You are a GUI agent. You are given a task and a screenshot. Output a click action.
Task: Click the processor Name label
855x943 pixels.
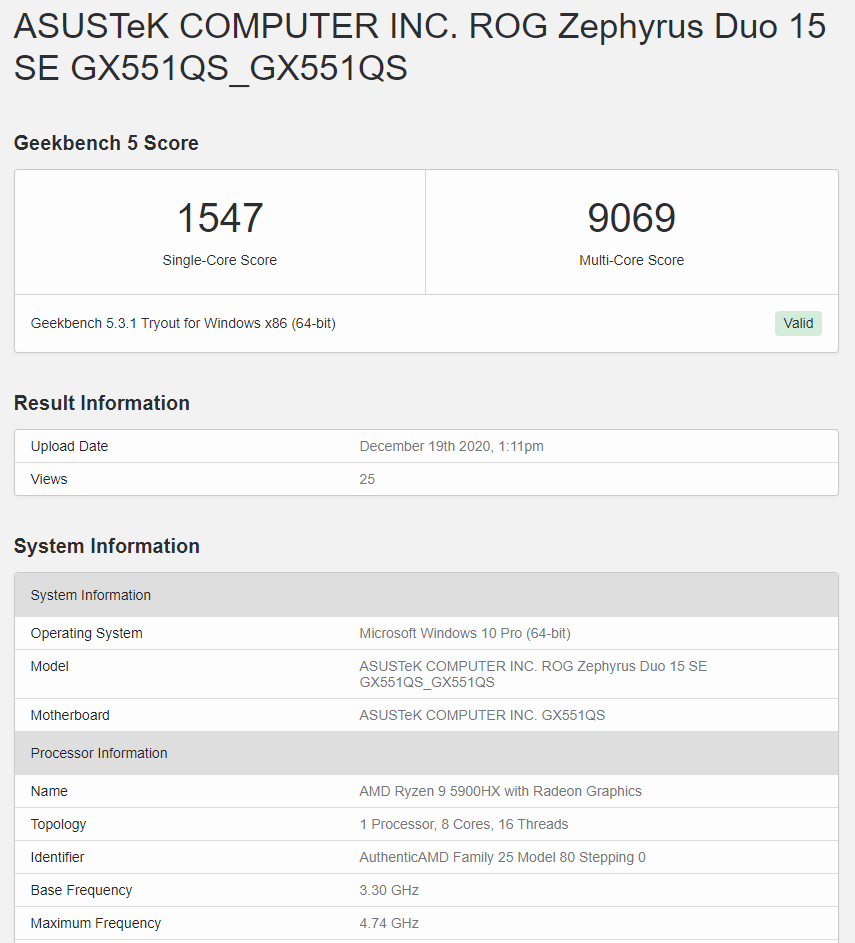pos(49,791)
